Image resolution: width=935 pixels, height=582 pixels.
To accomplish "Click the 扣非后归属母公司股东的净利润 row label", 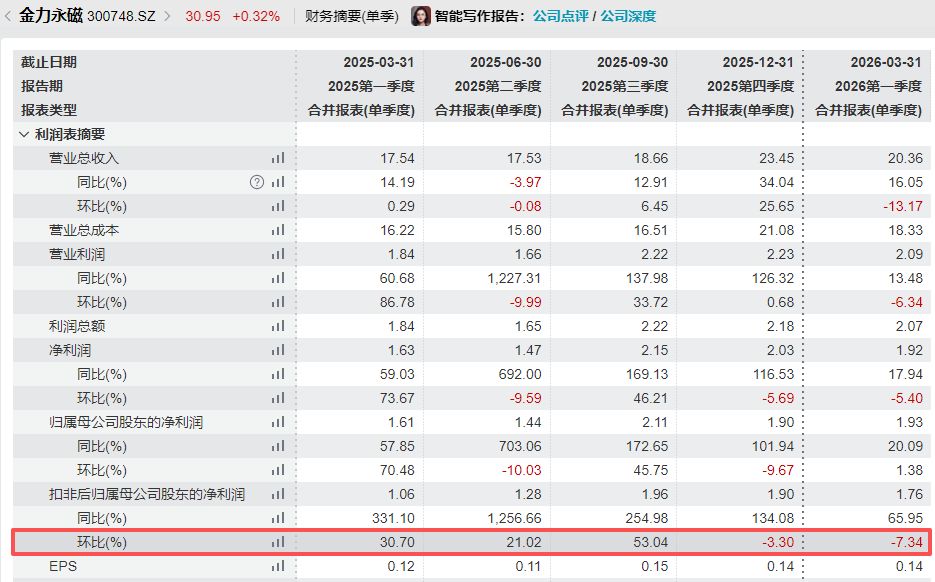I will click(x=147, y=494).
